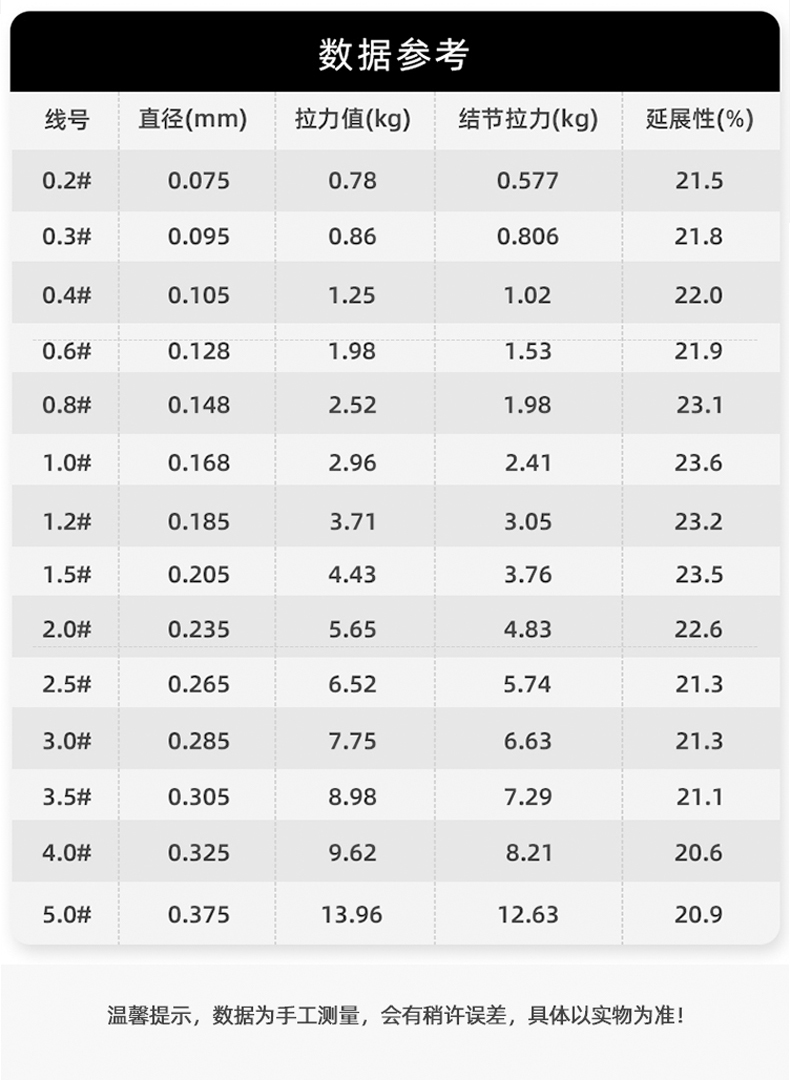
Task: Click the 0.2# line number cell
Action: pos(67,180)
